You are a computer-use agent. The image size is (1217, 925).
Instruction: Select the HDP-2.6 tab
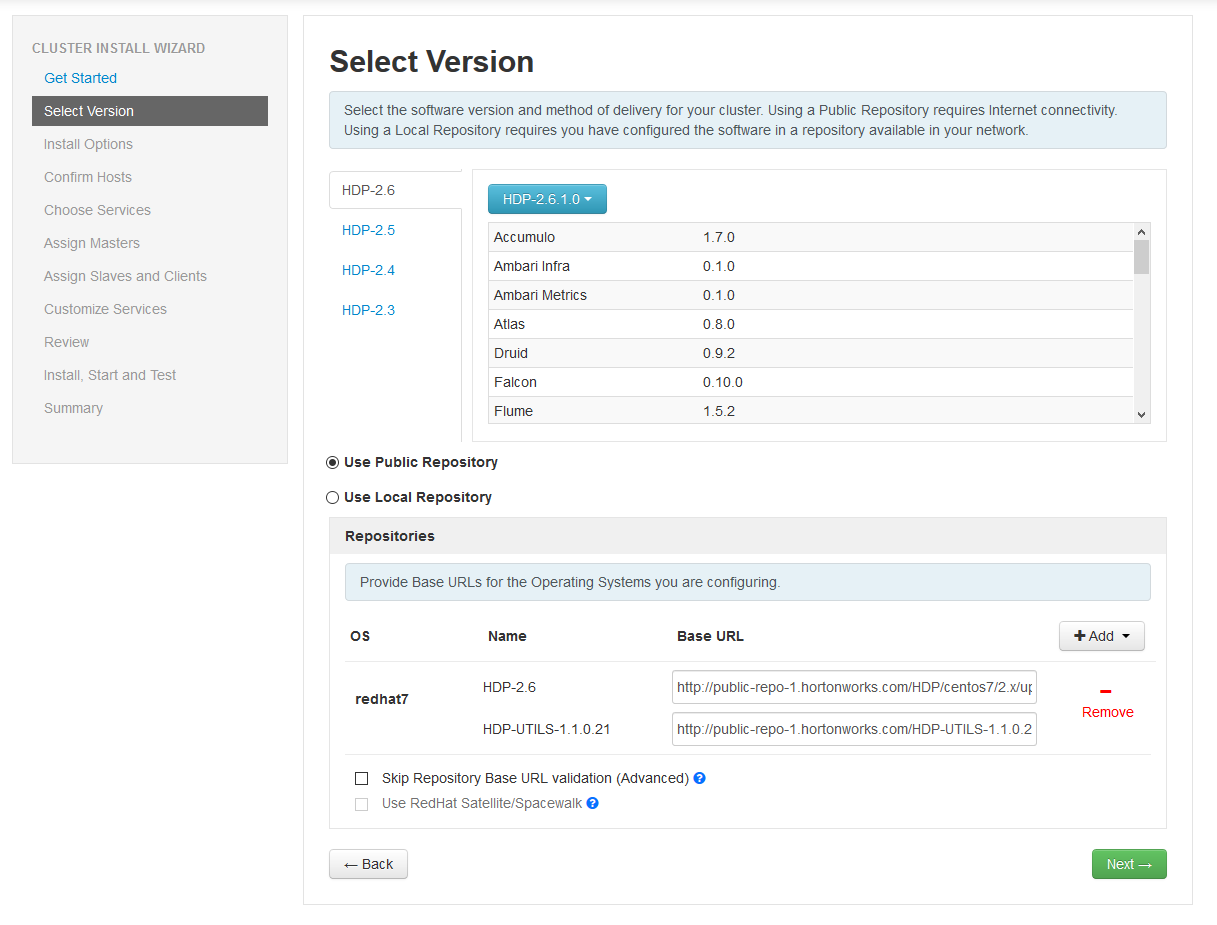point(368,190)
